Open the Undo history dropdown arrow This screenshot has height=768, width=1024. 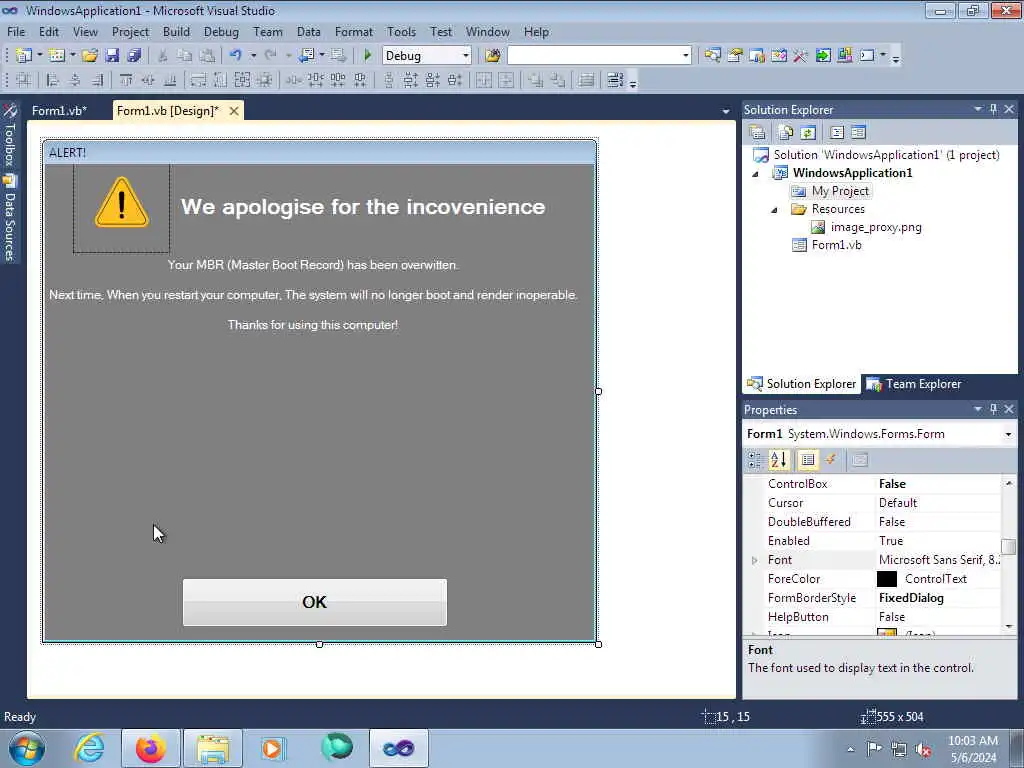coord(253,56)
